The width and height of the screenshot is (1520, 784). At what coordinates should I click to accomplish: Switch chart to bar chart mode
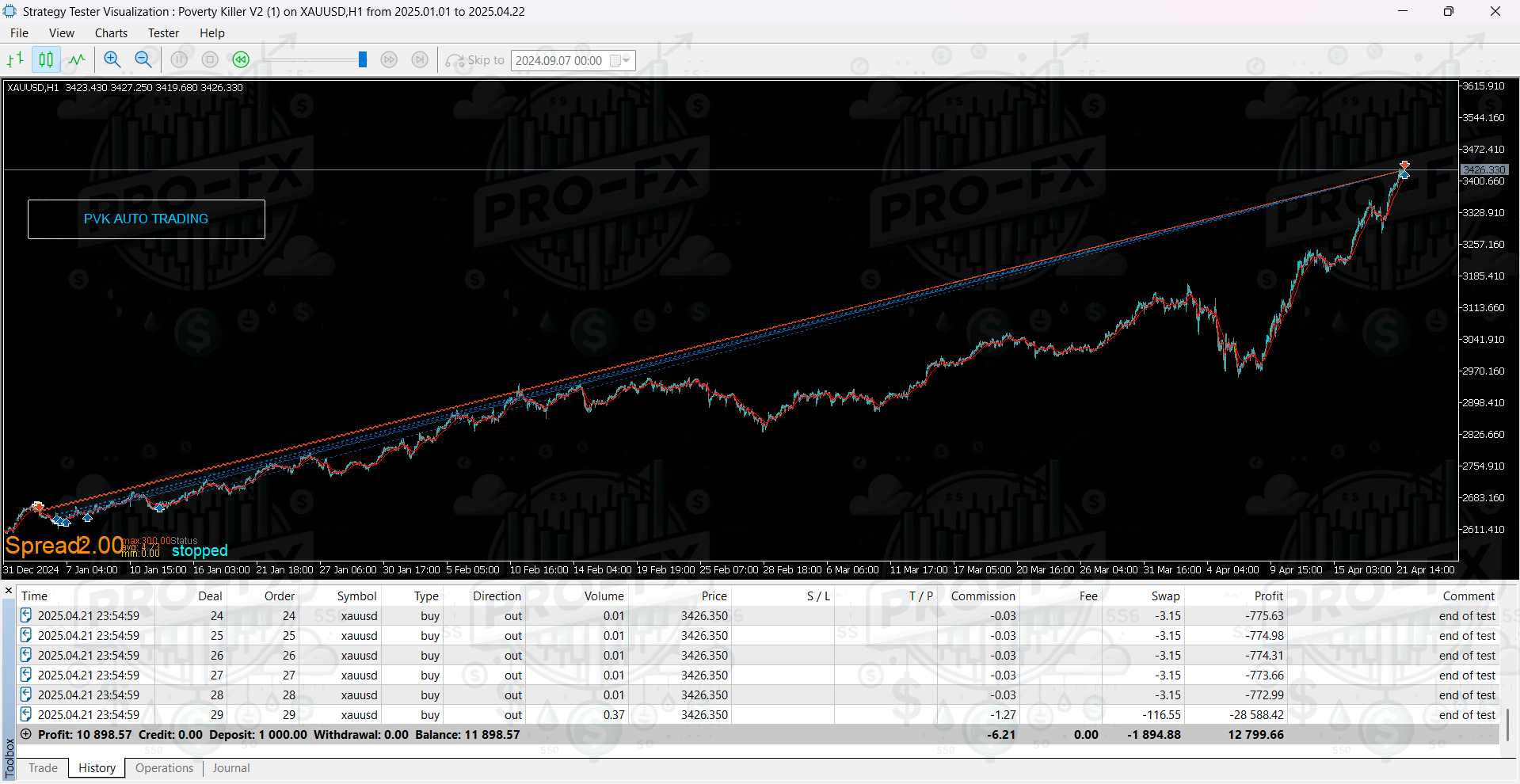pyautogui.click(x=14, y=59)
